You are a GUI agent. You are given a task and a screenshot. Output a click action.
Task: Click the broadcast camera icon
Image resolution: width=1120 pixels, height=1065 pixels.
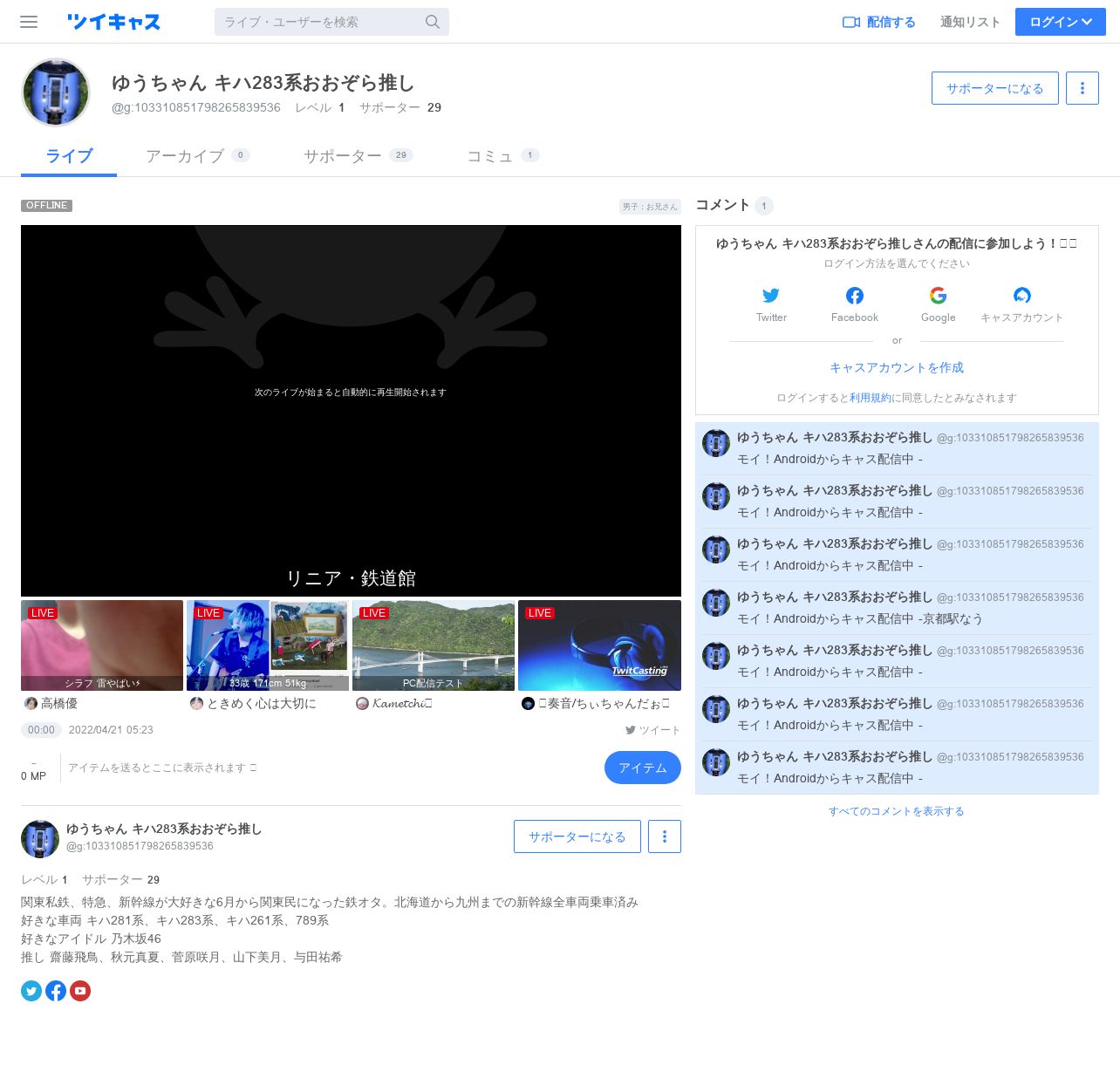pos(851,22)
